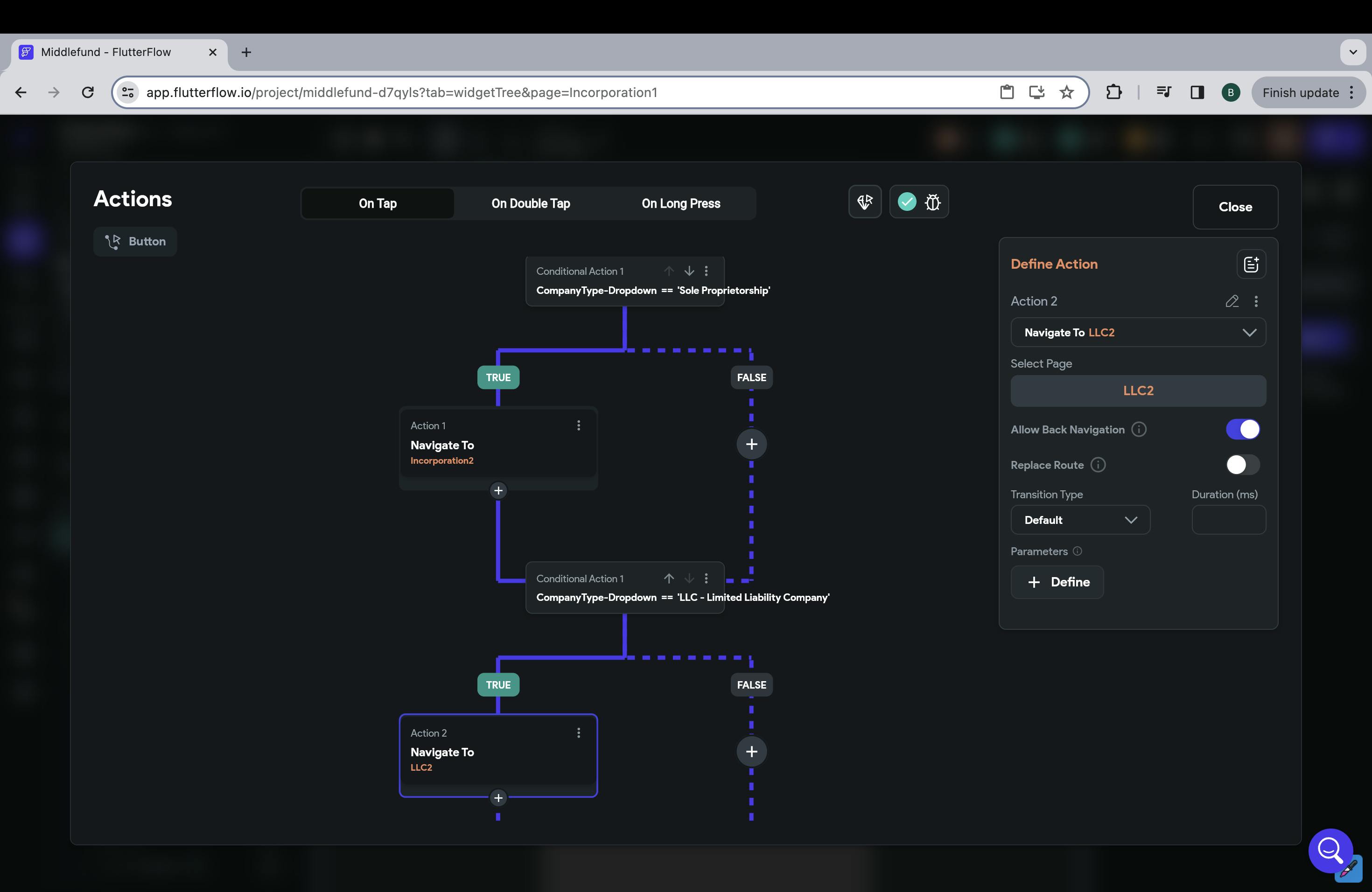The height and width of the screenshot is (892, 1372).
Task: Move first Conditional Action down arrow
Action: 689,271
